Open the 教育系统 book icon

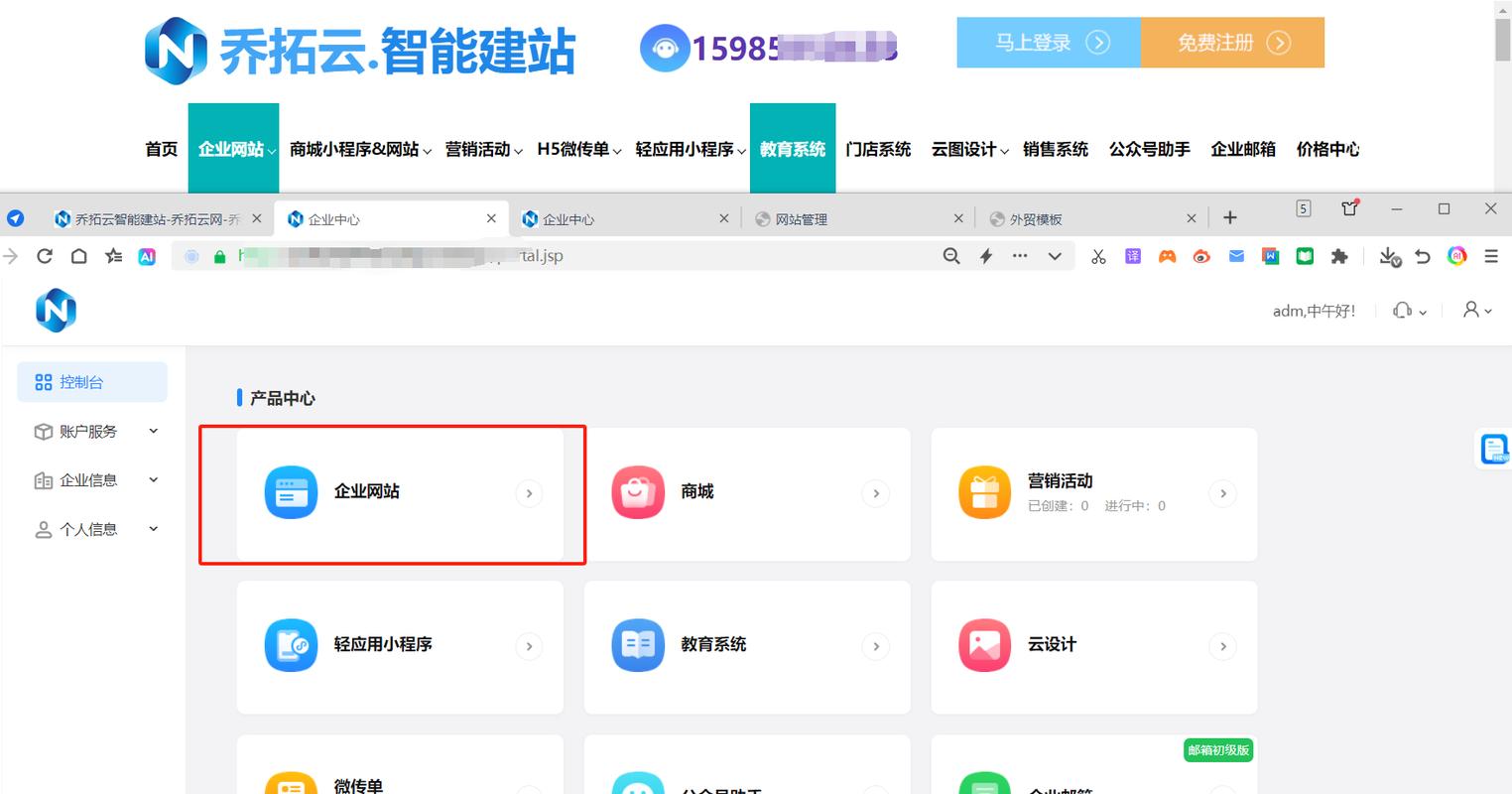[x=638, y=645]
